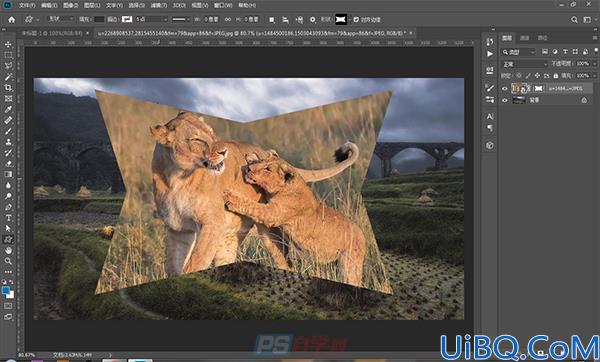The image size is (600, 362).
Task: Click the Search magnifier in options bar
Action: (x=574, y=20)
